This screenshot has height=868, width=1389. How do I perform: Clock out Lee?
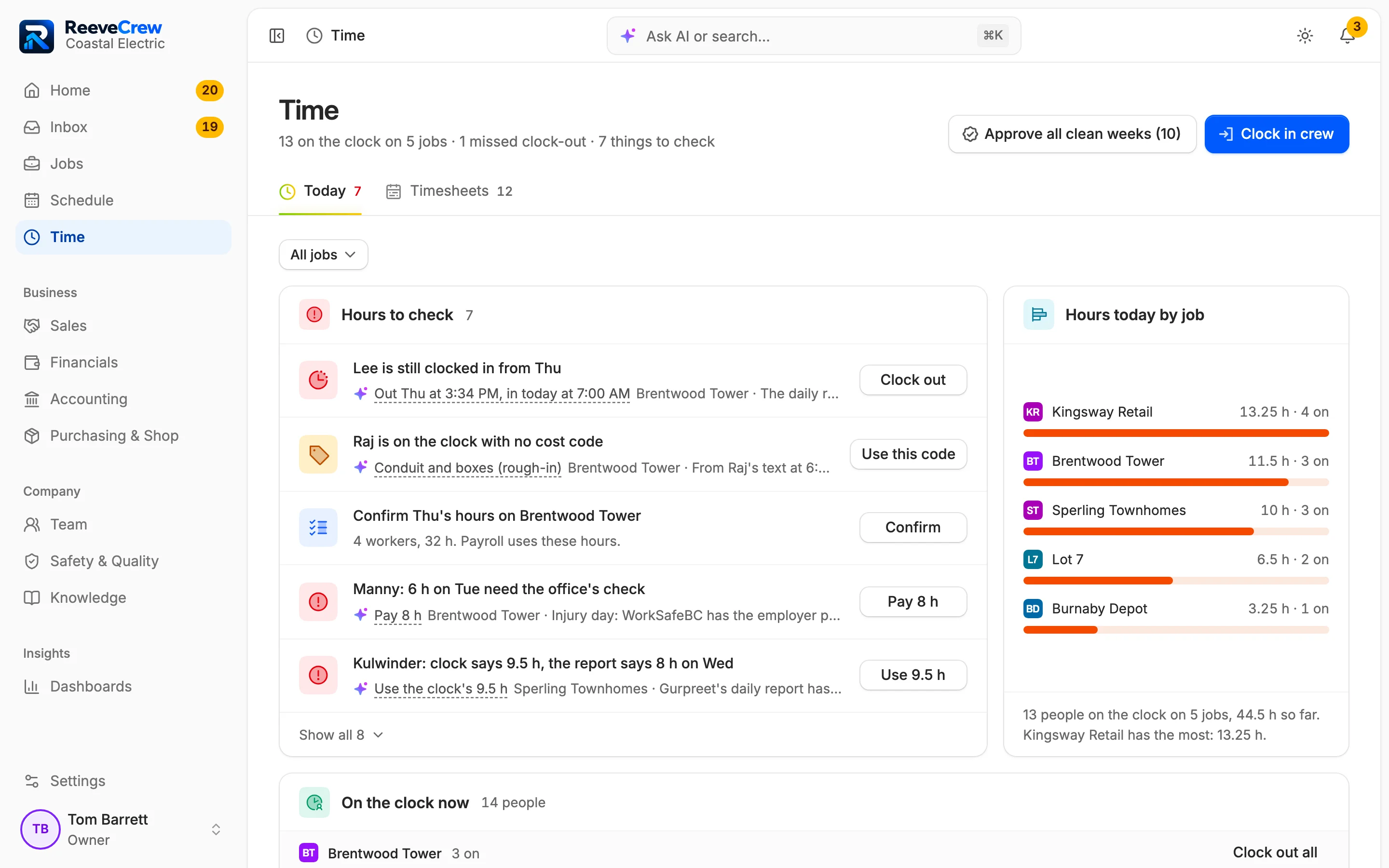click(912, 380)
